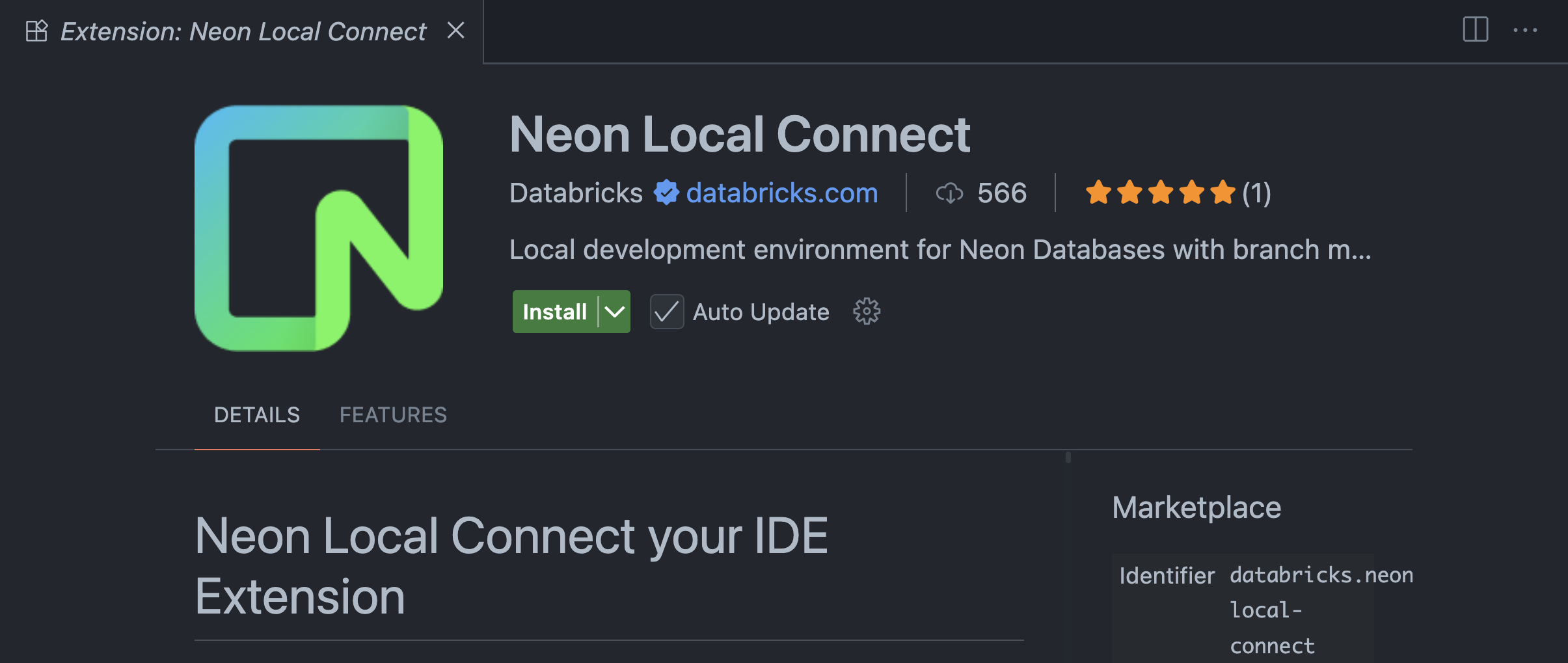Click the cloud download count icon

949,193
